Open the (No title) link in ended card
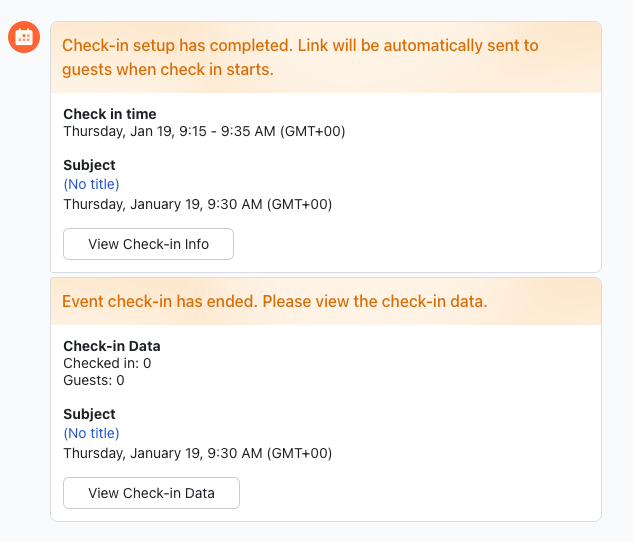 [91, 433]
